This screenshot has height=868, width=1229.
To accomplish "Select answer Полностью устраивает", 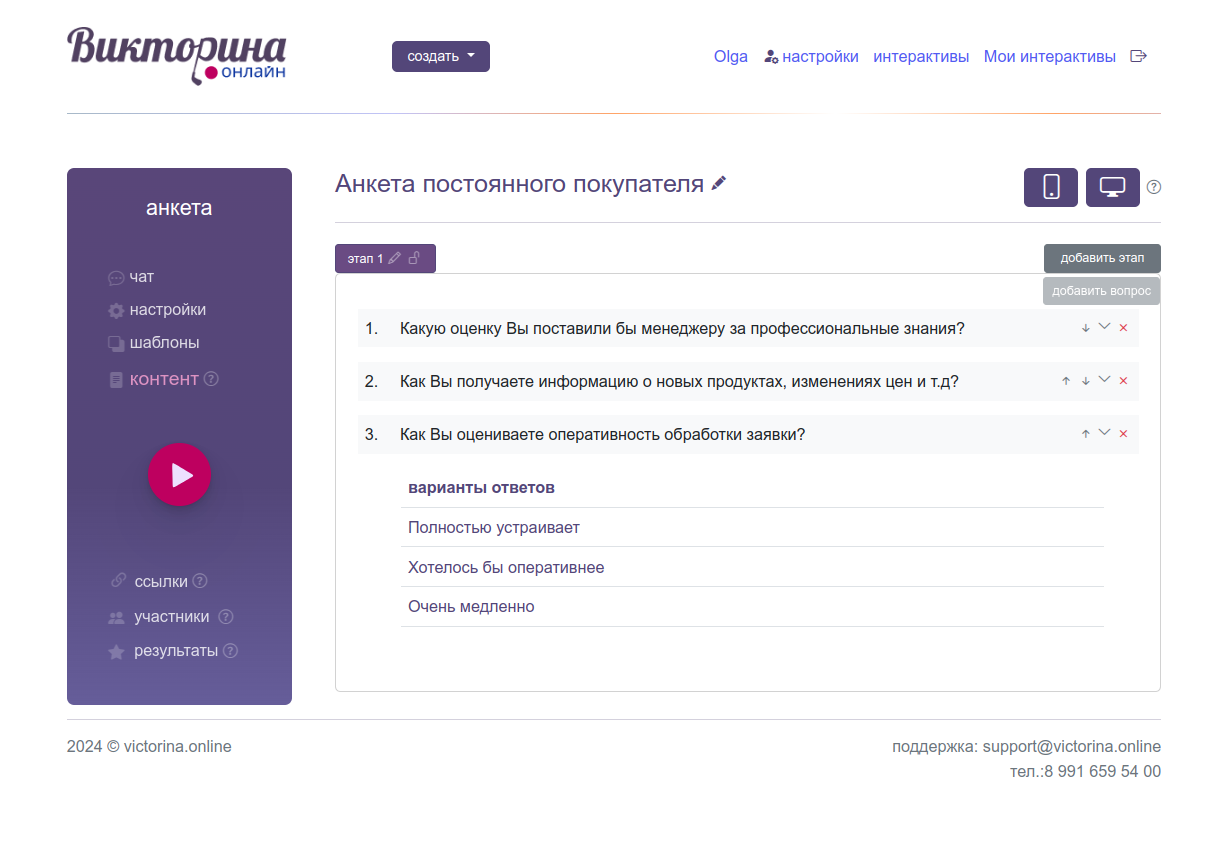I will [x=494, y=527].
